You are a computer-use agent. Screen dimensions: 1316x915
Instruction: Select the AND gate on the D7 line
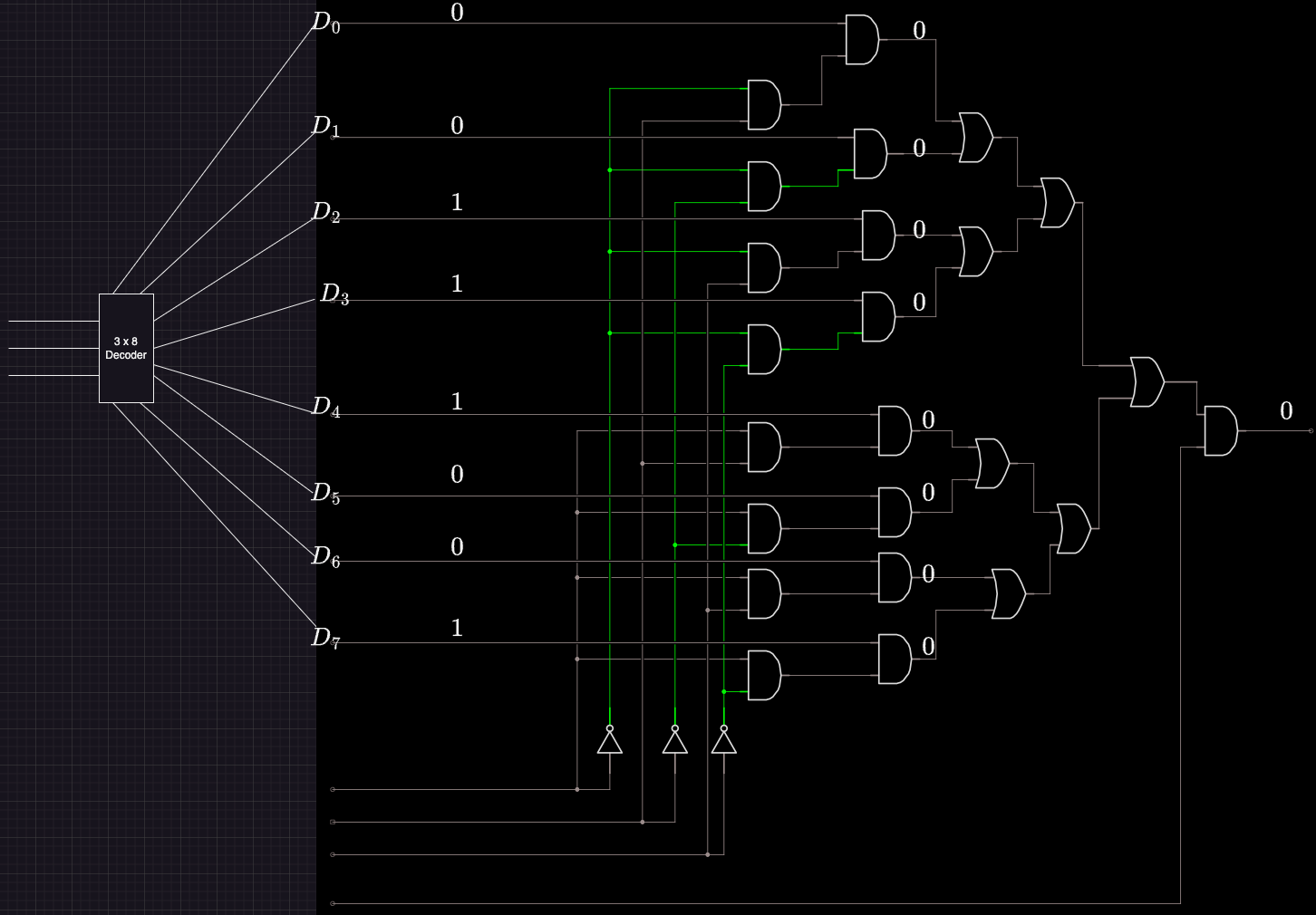click(x=895, y=660)
